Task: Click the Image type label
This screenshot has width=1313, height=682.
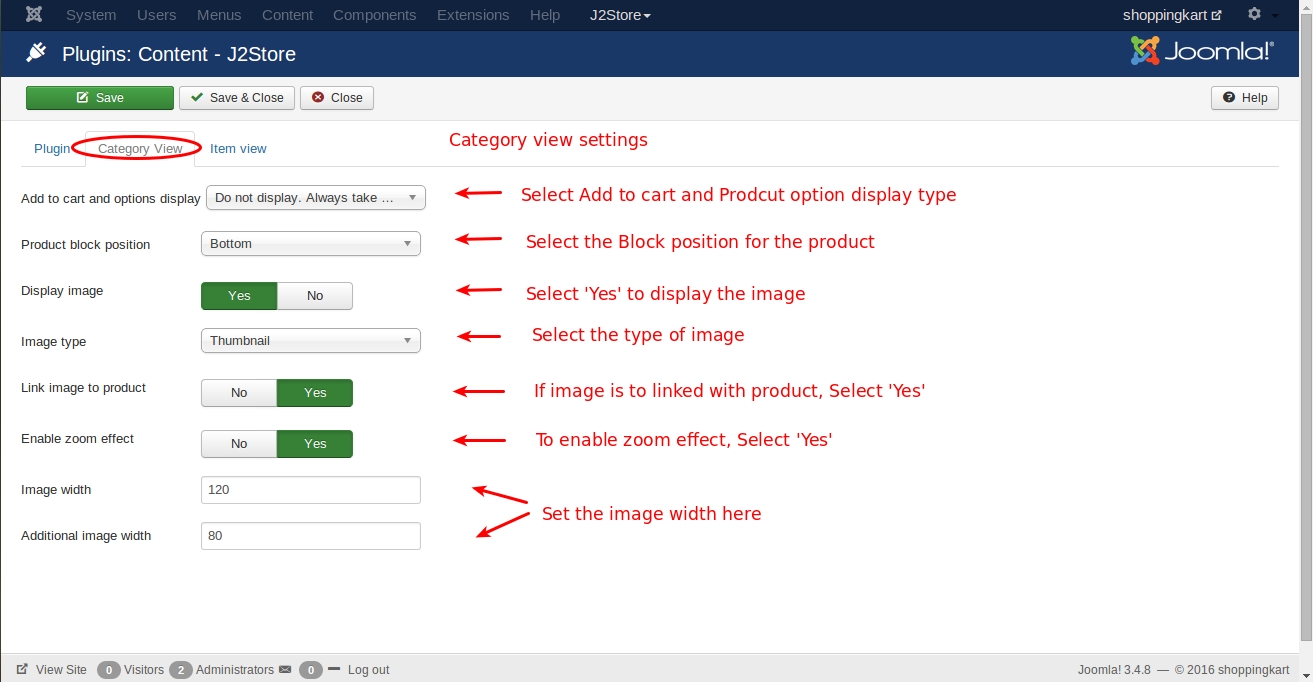Action: [54, 342]
